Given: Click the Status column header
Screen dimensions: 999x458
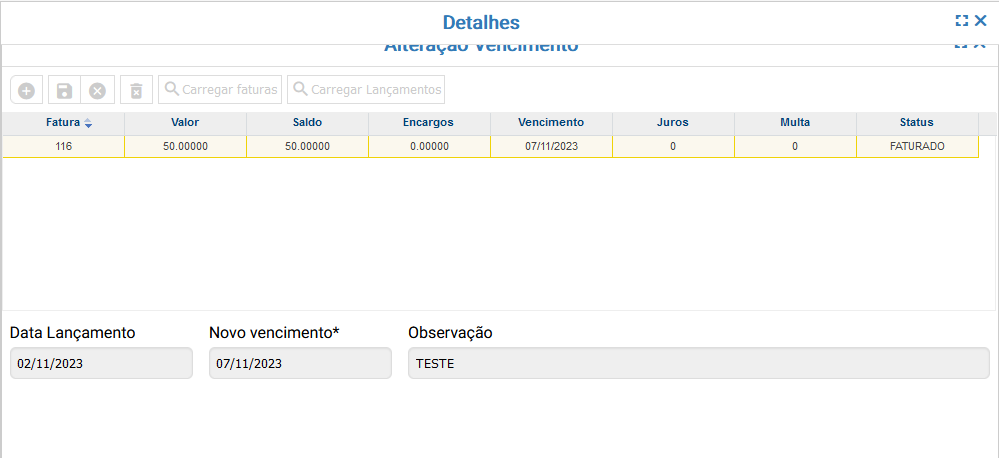Looking at the screenshot, I should click(916, 122).
